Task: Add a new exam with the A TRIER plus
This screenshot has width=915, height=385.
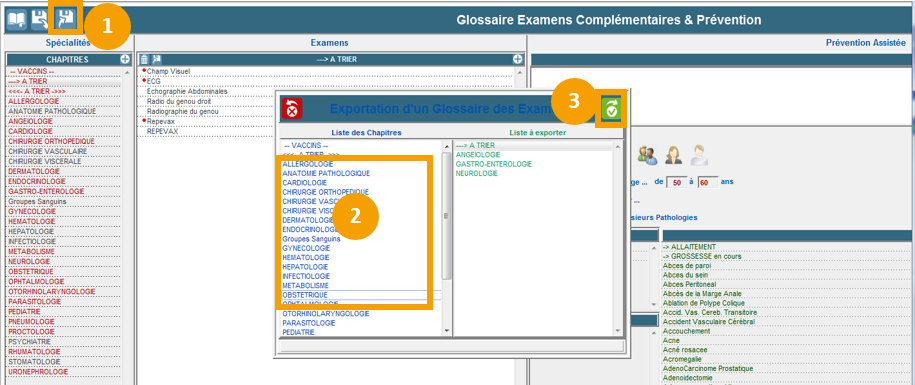Action: tap(518, 60)
